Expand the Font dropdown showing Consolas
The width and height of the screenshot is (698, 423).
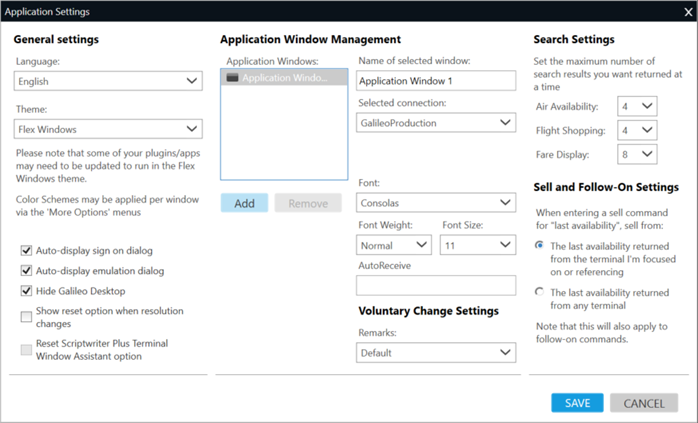(x=436, y=203)
